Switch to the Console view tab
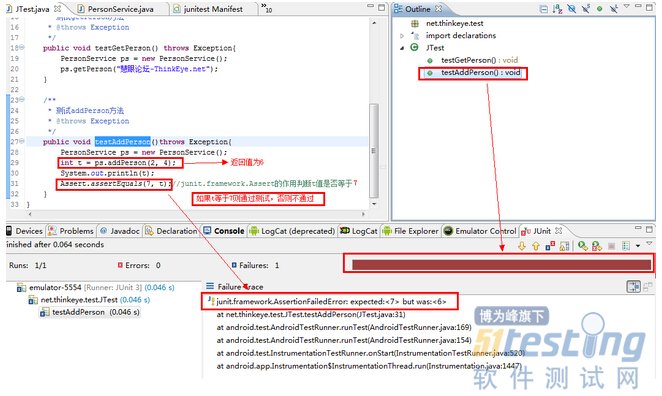 224,231
